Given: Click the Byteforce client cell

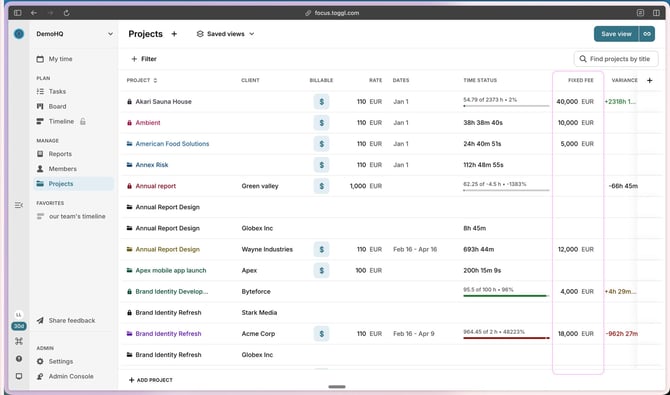Looking at the screenshot, I should click(x=256, y=292).
